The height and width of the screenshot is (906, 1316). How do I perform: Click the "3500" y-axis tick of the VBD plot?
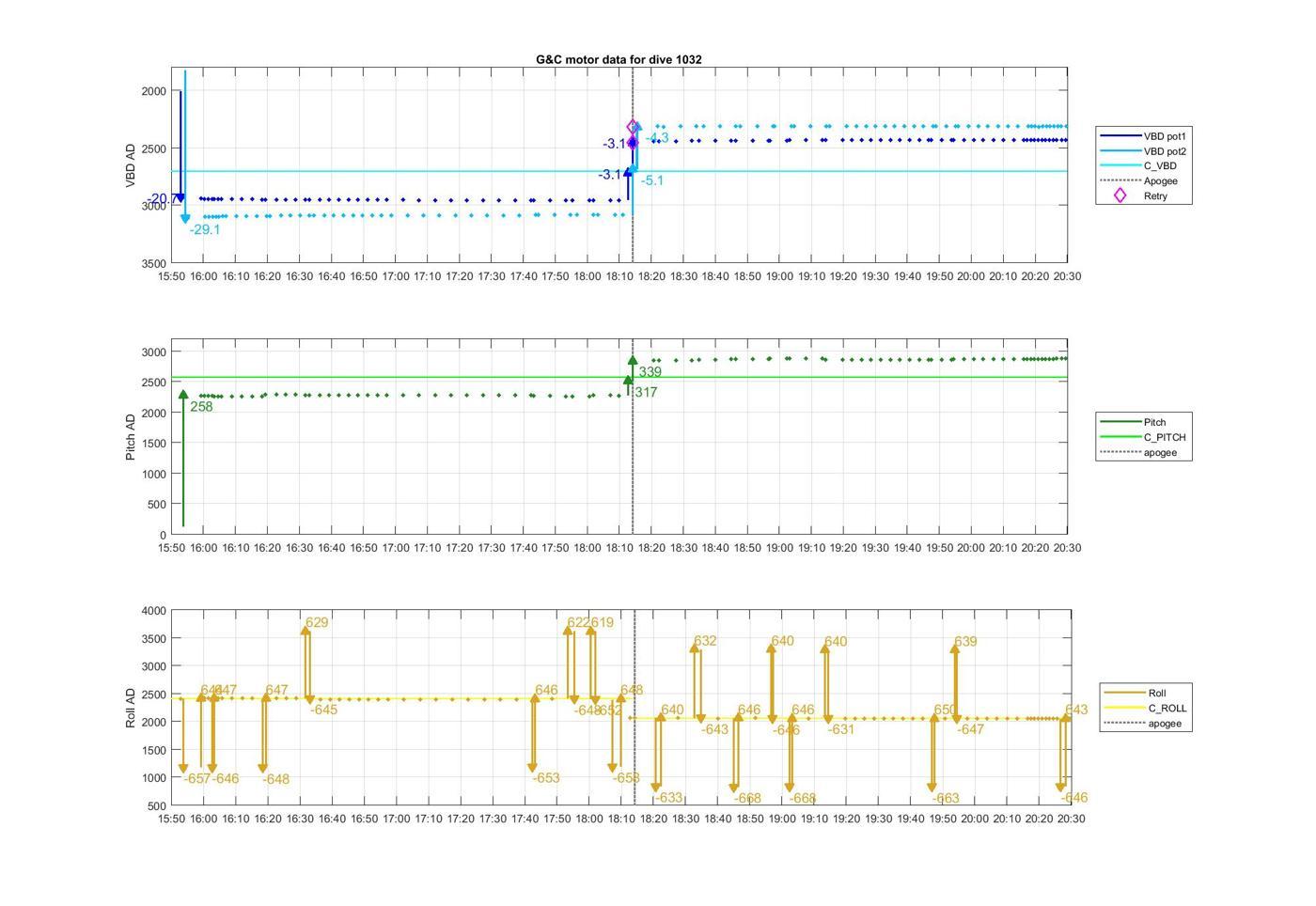pyautogui.click(x=153, y=264)
